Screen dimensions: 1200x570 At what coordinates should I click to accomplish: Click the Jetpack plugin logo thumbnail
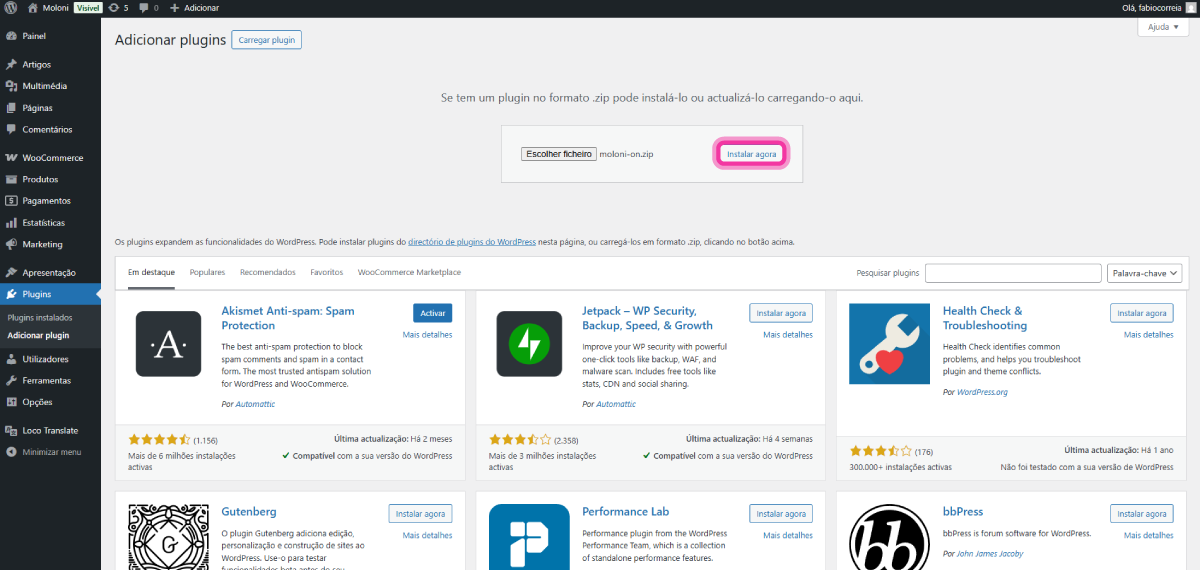529,344
